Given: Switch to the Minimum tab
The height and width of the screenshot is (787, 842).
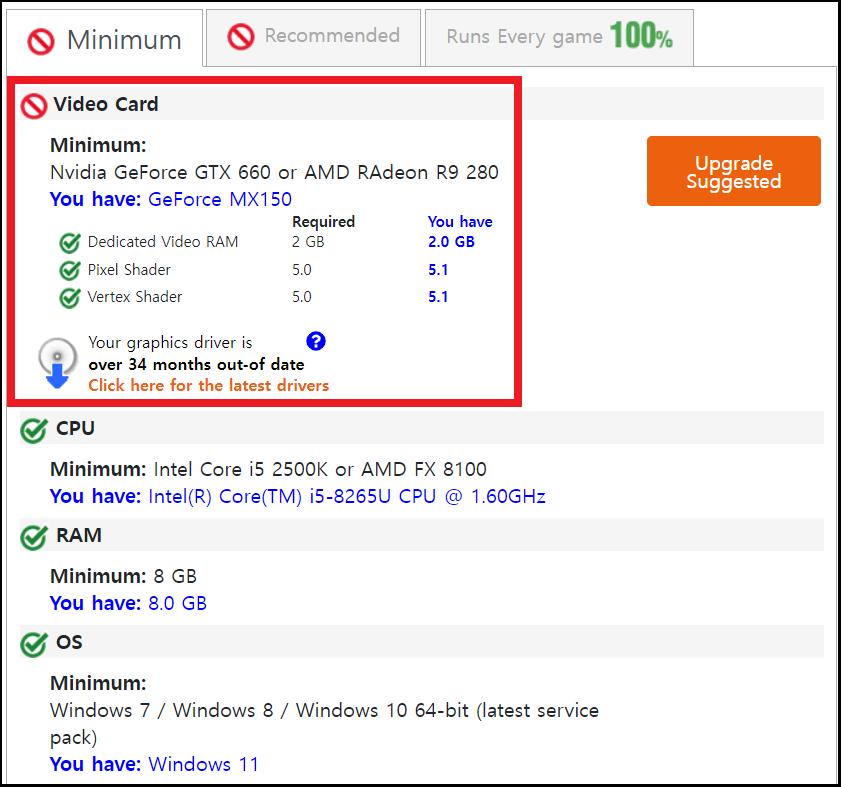Looking at the screenshot, I should (x=105, y=39).
